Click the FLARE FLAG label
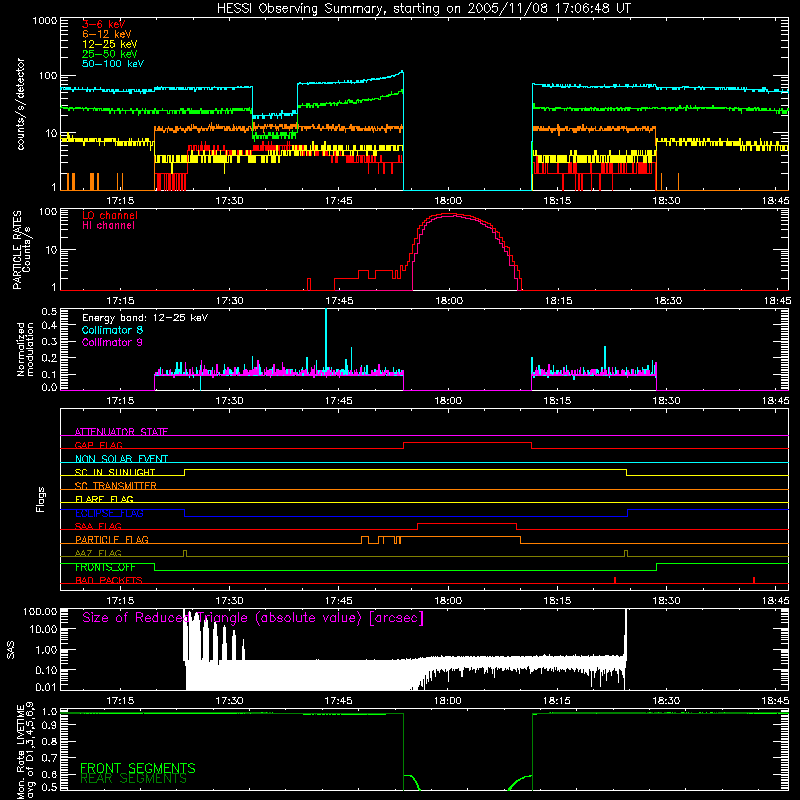The height and width of the screenshot is (800, 800). [x=104, y=499]
